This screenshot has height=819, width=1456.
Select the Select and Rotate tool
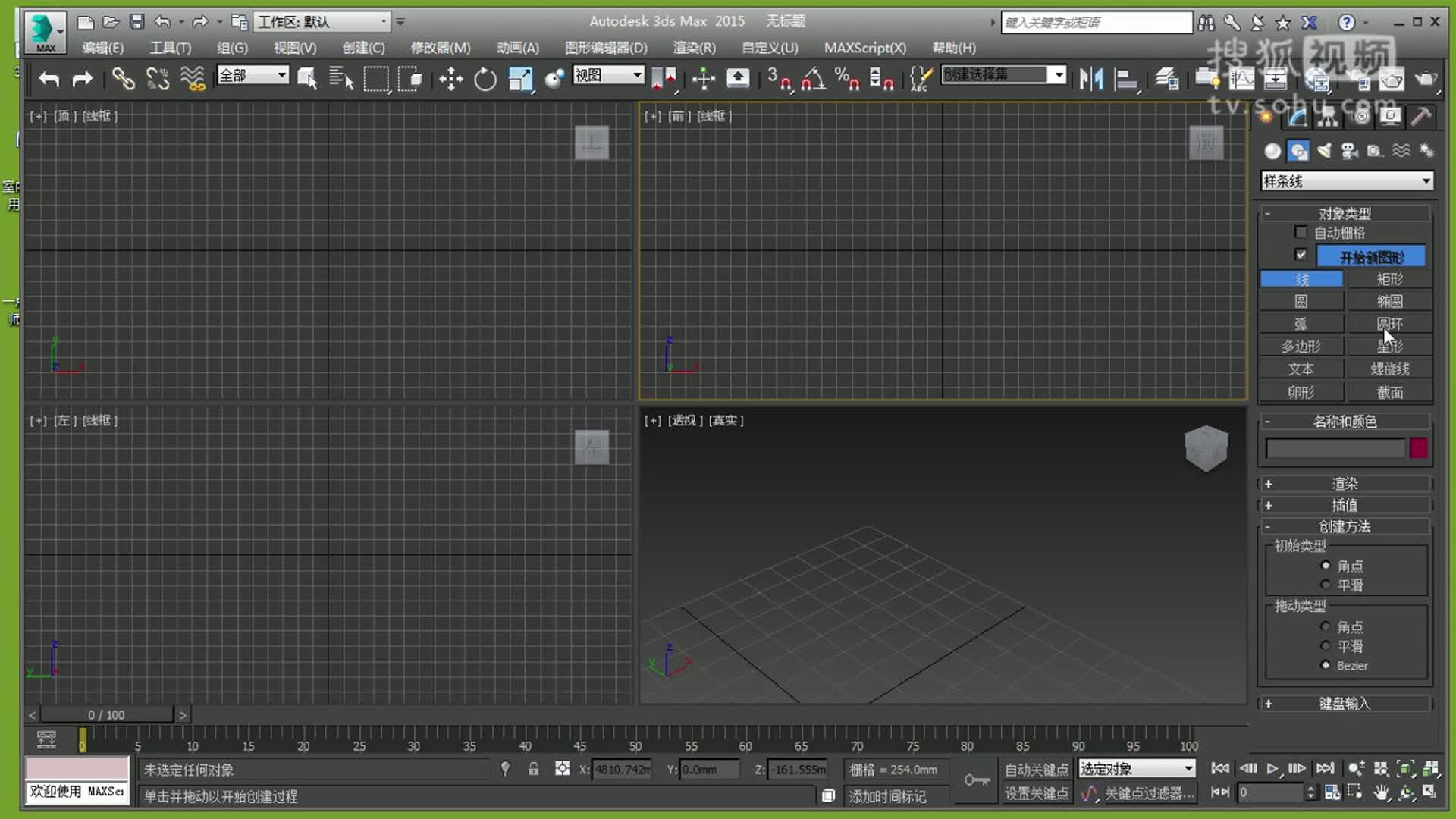coord(485,78)
